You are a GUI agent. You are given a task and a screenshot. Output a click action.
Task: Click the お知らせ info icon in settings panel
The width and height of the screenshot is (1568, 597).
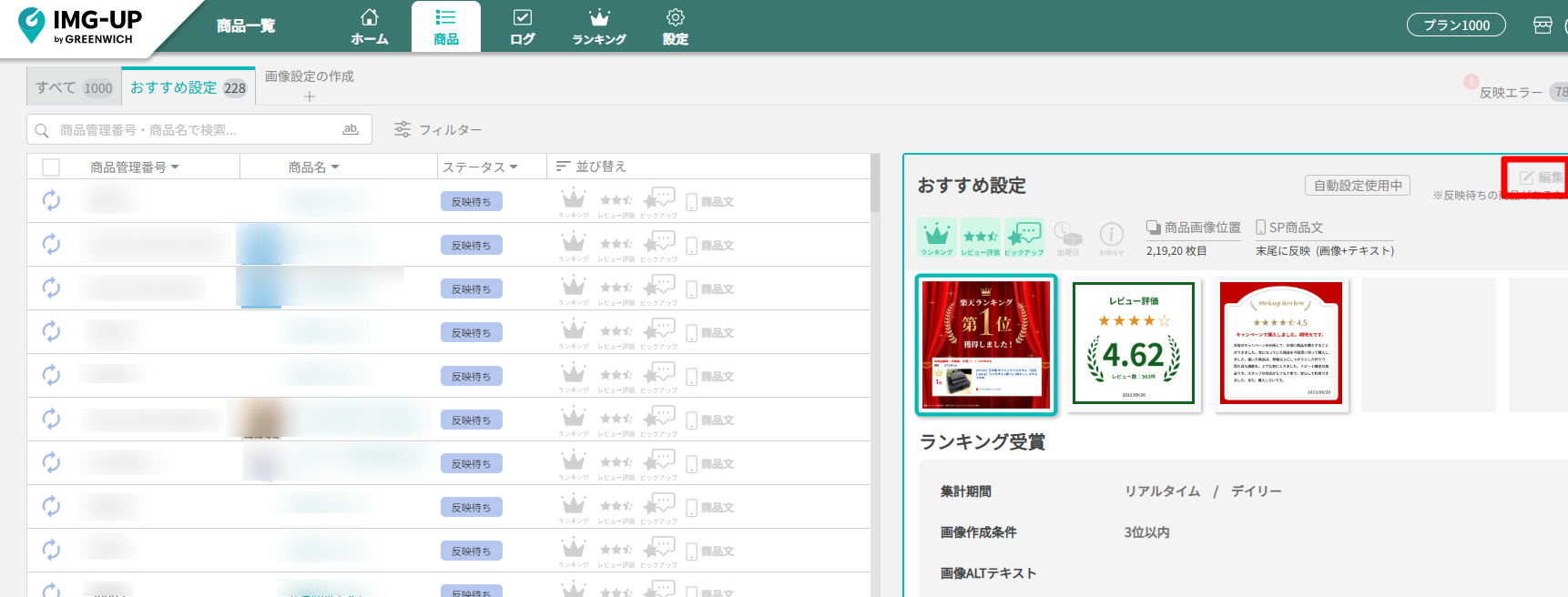pos(1111,236)
